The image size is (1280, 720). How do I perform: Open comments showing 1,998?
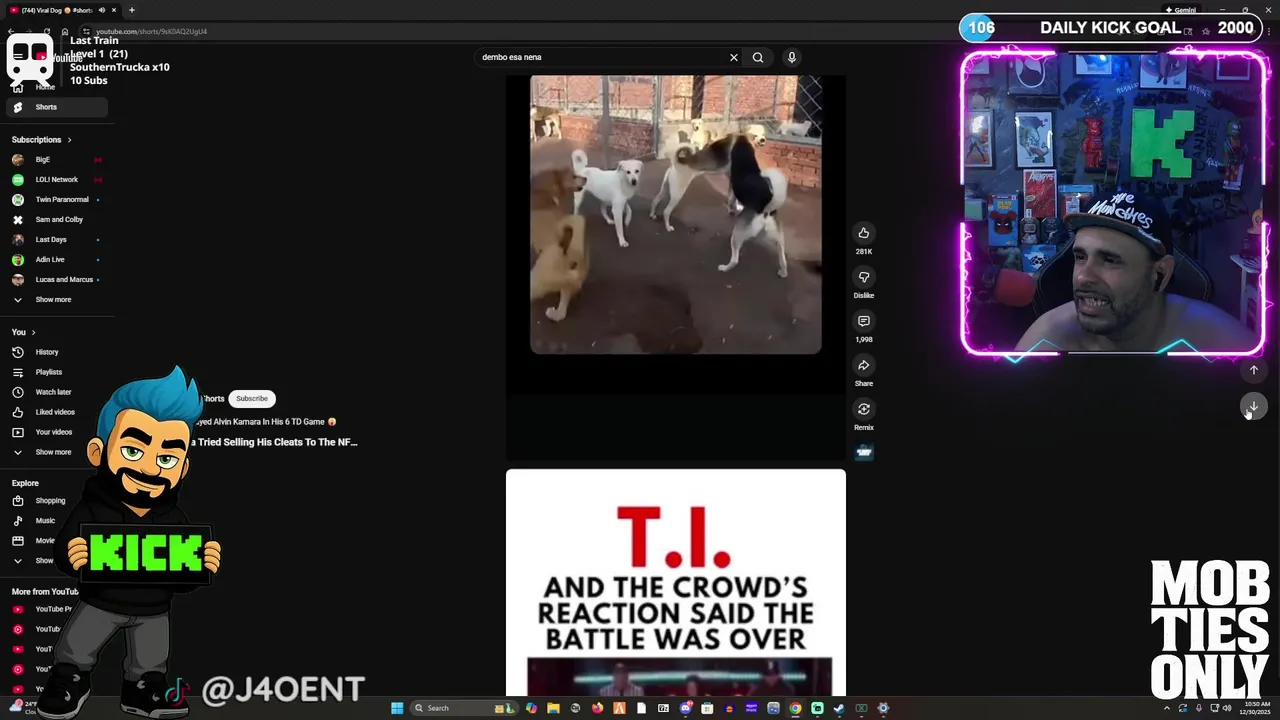pos(863,321)
